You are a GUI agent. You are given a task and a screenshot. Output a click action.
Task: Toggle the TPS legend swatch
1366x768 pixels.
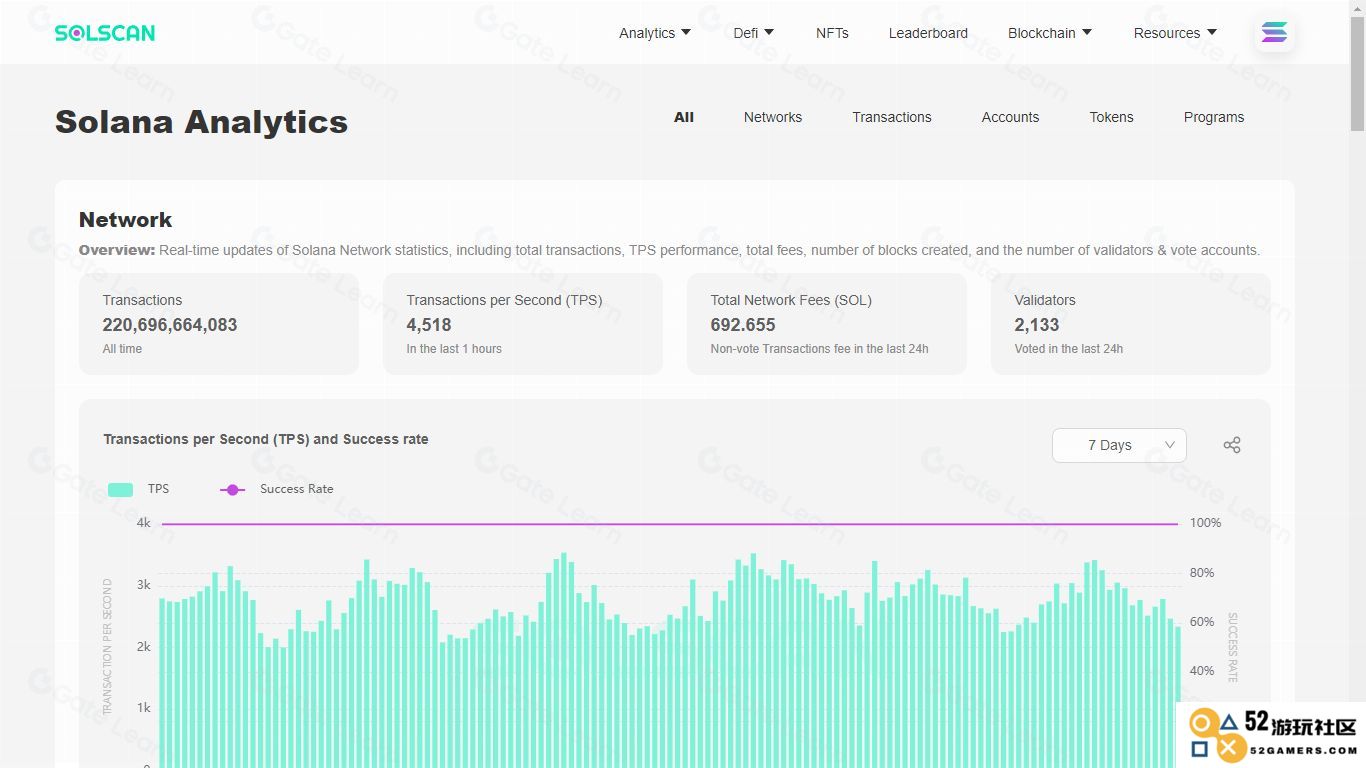(x=120, y=489)
